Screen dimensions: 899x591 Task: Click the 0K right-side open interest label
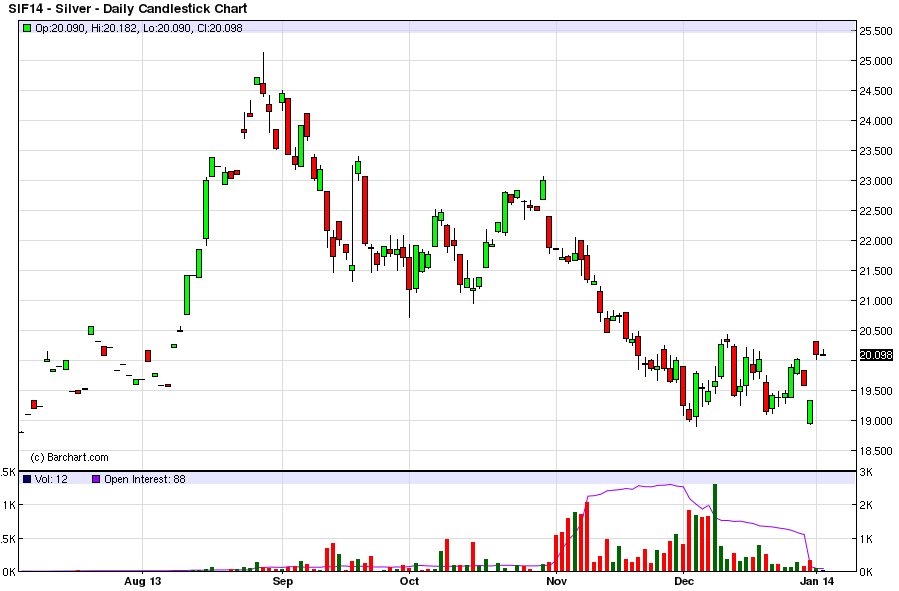coord(867,572)
